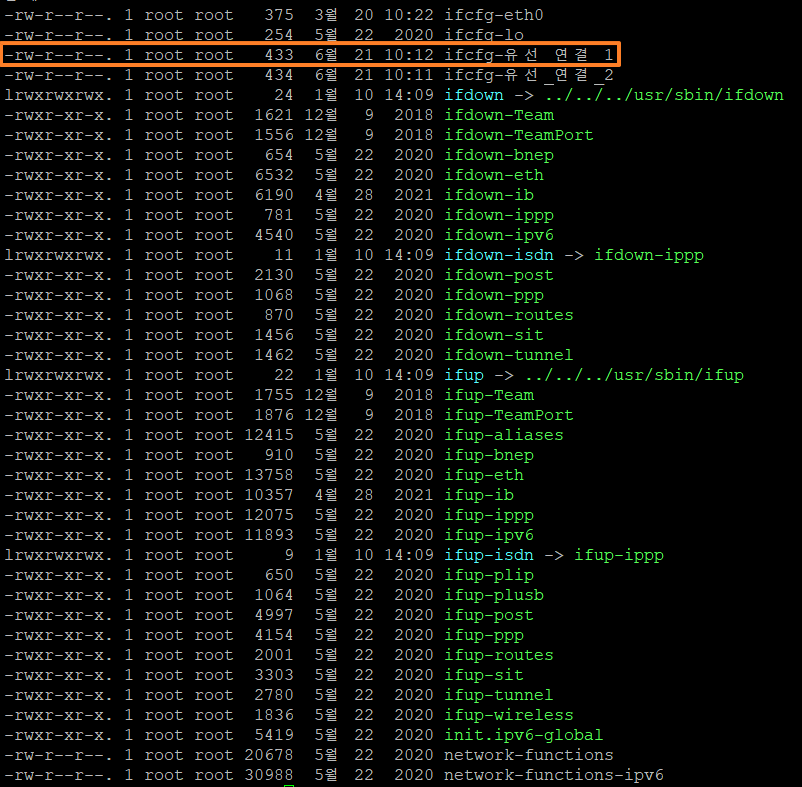Image resolution: width=802 pixels, height=787 pixels.
Task: Click the file size 30988 value
Action: click(269, 775)
